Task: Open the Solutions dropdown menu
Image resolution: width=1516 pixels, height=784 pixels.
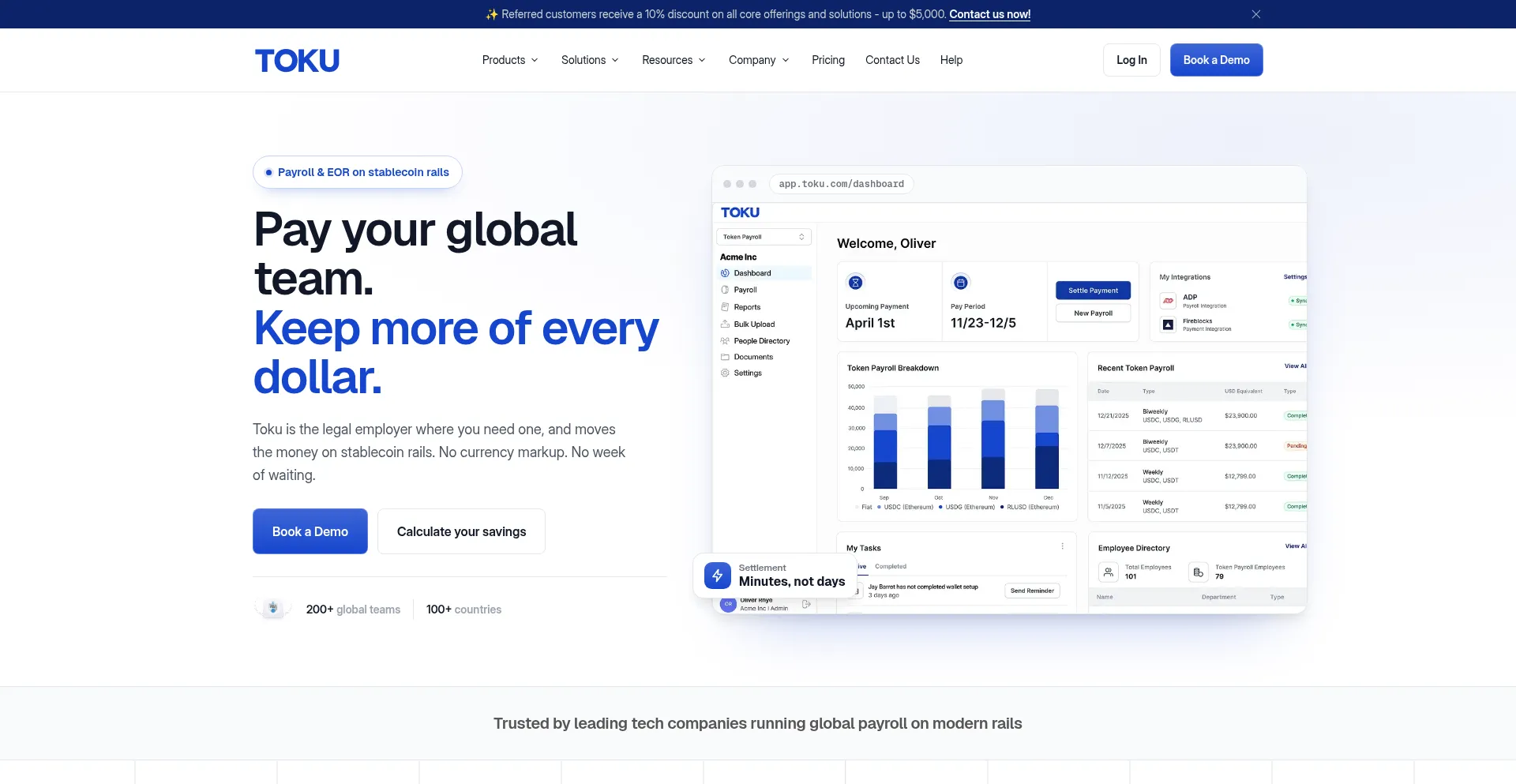Action: click(x=590, y=60)
